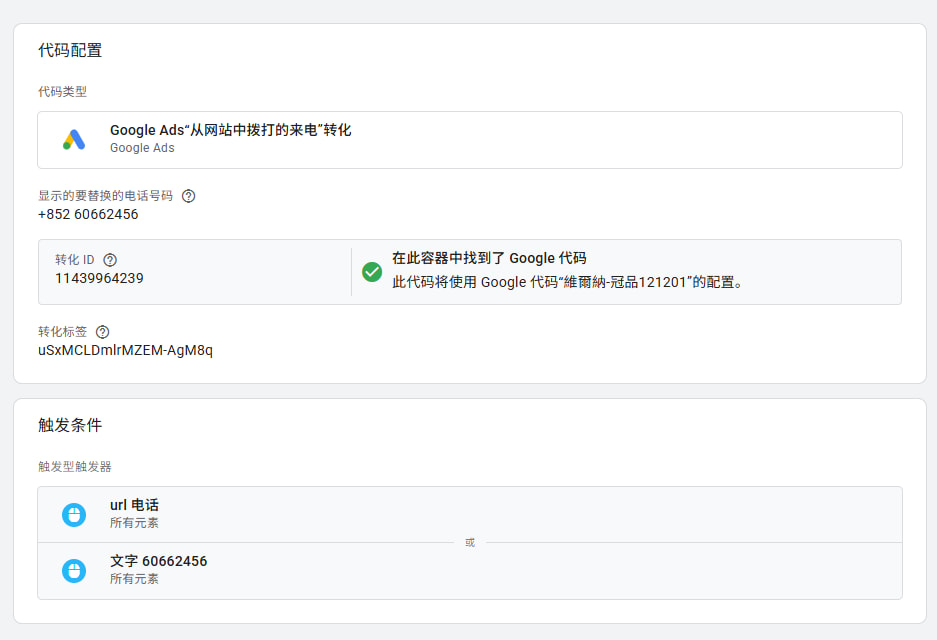Click the phone number +852 60662456
Image resolution: width=937 pixels, height=640 pixels.
point(88,214)
